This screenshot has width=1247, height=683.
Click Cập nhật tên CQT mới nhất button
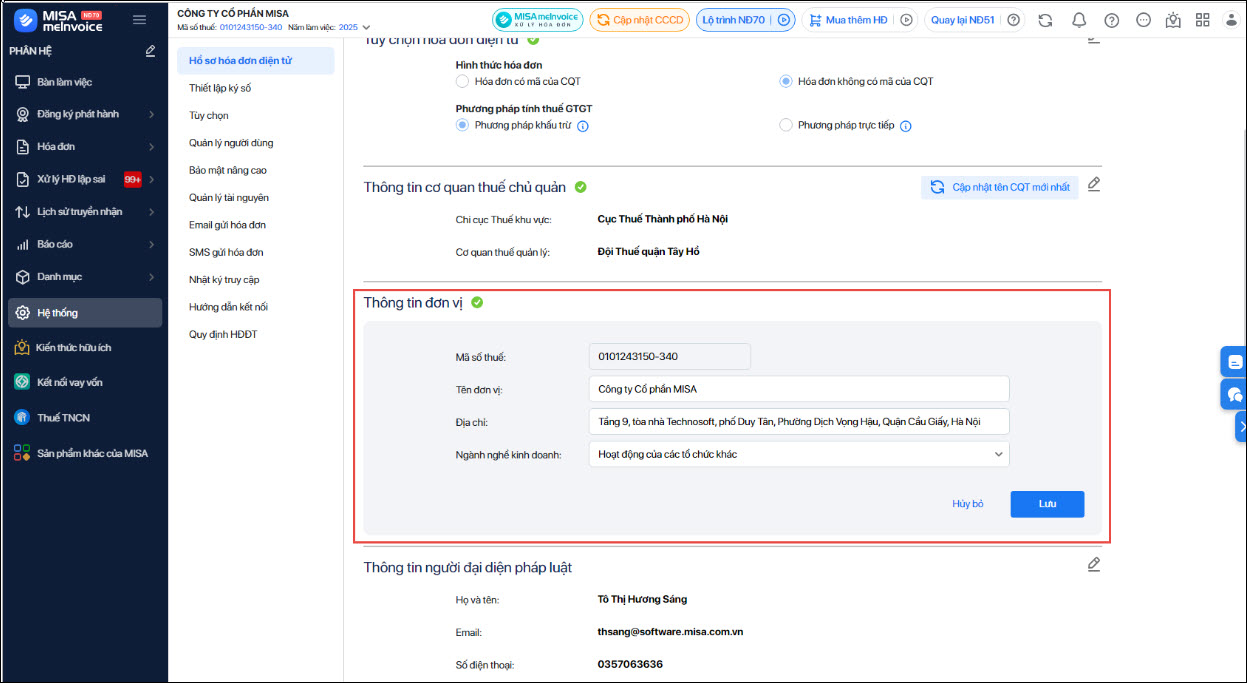coord(1000,187)
